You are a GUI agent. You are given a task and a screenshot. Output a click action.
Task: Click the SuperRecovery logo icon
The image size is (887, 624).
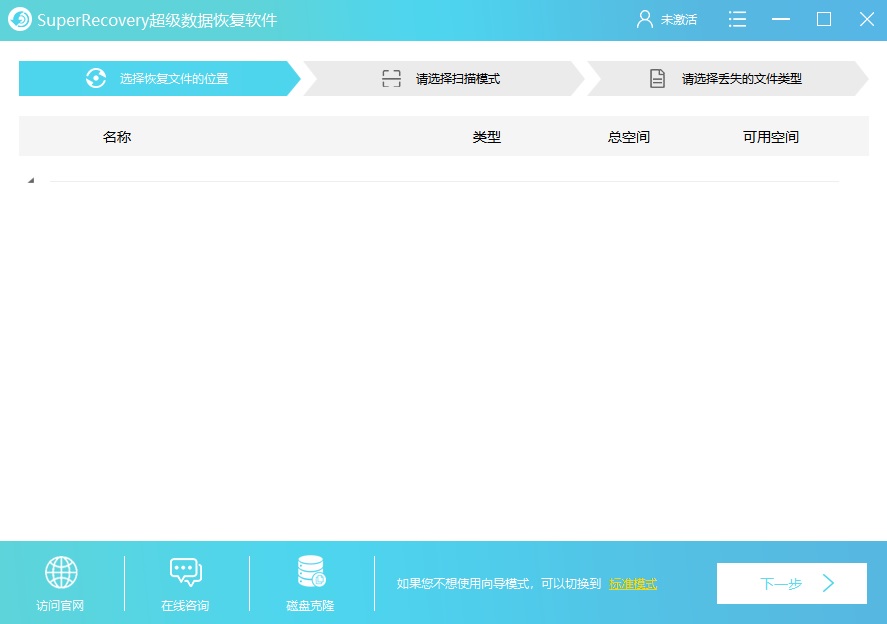(x=20, y=20)
